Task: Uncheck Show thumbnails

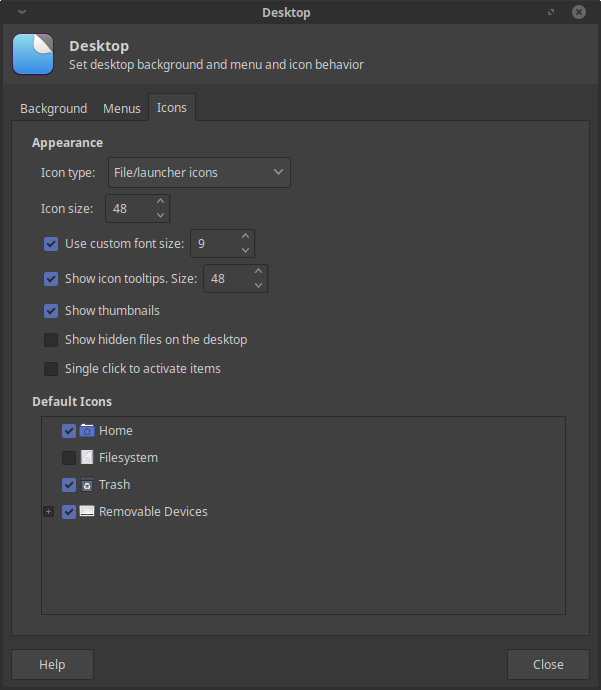Action: pyautogui.click(x=51, y=311)
